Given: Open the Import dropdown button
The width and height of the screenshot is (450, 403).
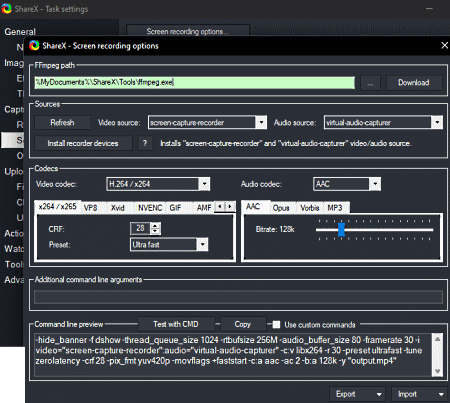Looking at the screenshot, I should click(x=419, y=394).
